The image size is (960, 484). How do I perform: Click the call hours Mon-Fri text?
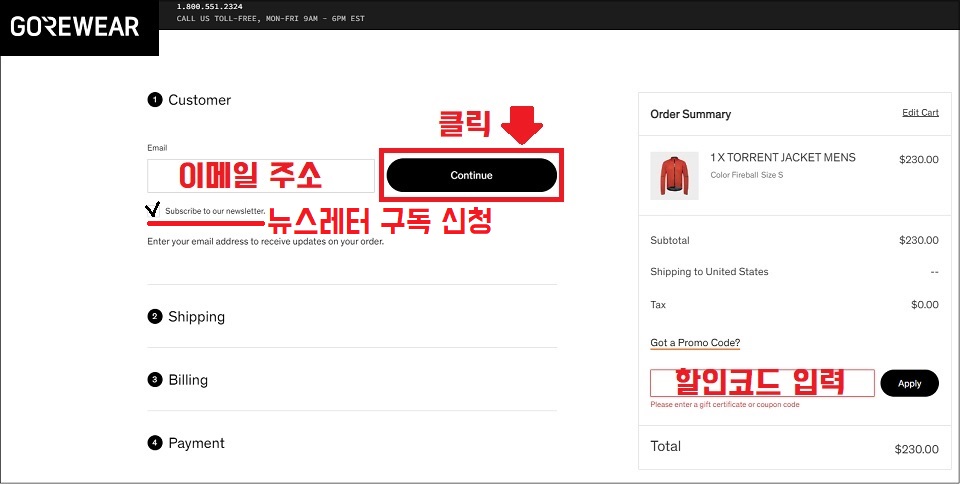[271, 18]
